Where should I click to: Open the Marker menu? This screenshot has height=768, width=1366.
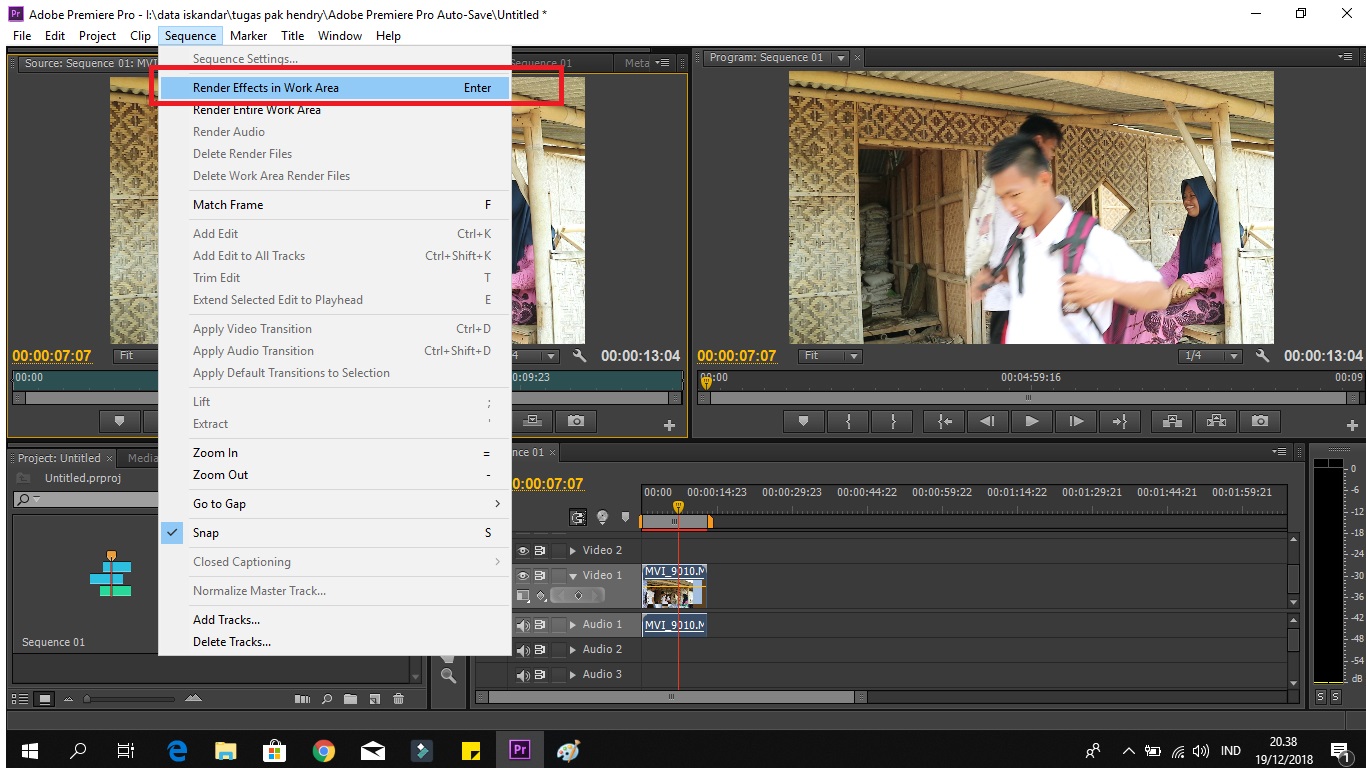[248, 36]
